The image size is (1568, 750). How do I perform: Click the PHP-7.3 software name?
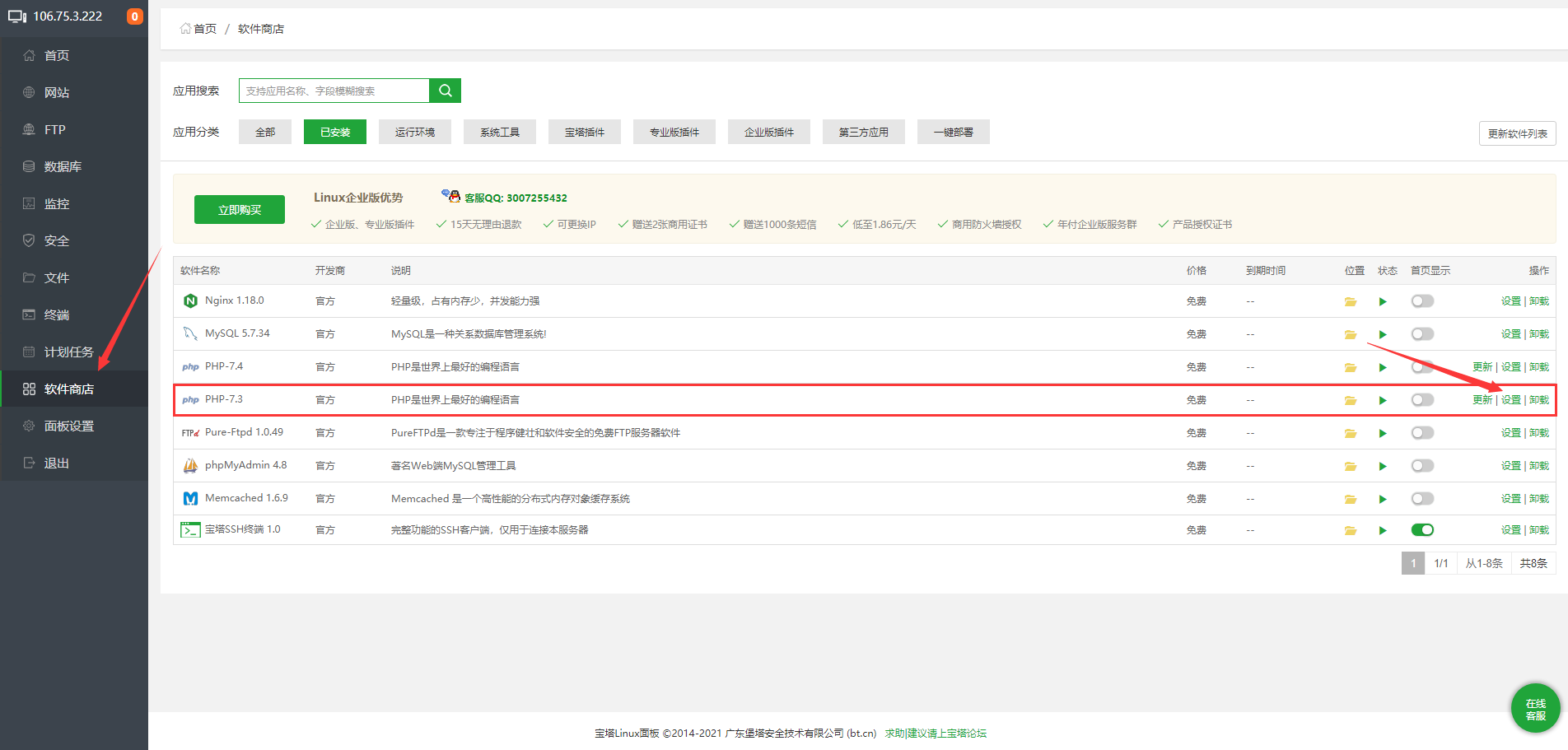(x=224, y=399)
